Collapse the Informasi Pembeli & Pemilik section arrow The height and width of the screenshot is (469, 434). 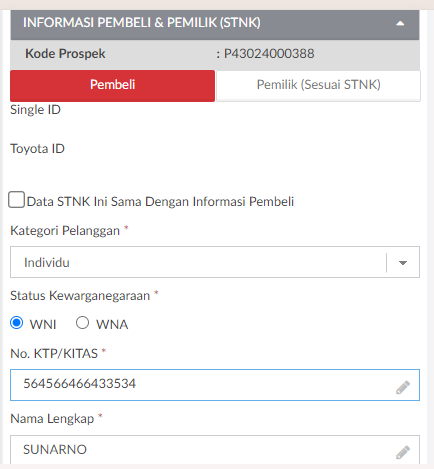tap(400, 24)
